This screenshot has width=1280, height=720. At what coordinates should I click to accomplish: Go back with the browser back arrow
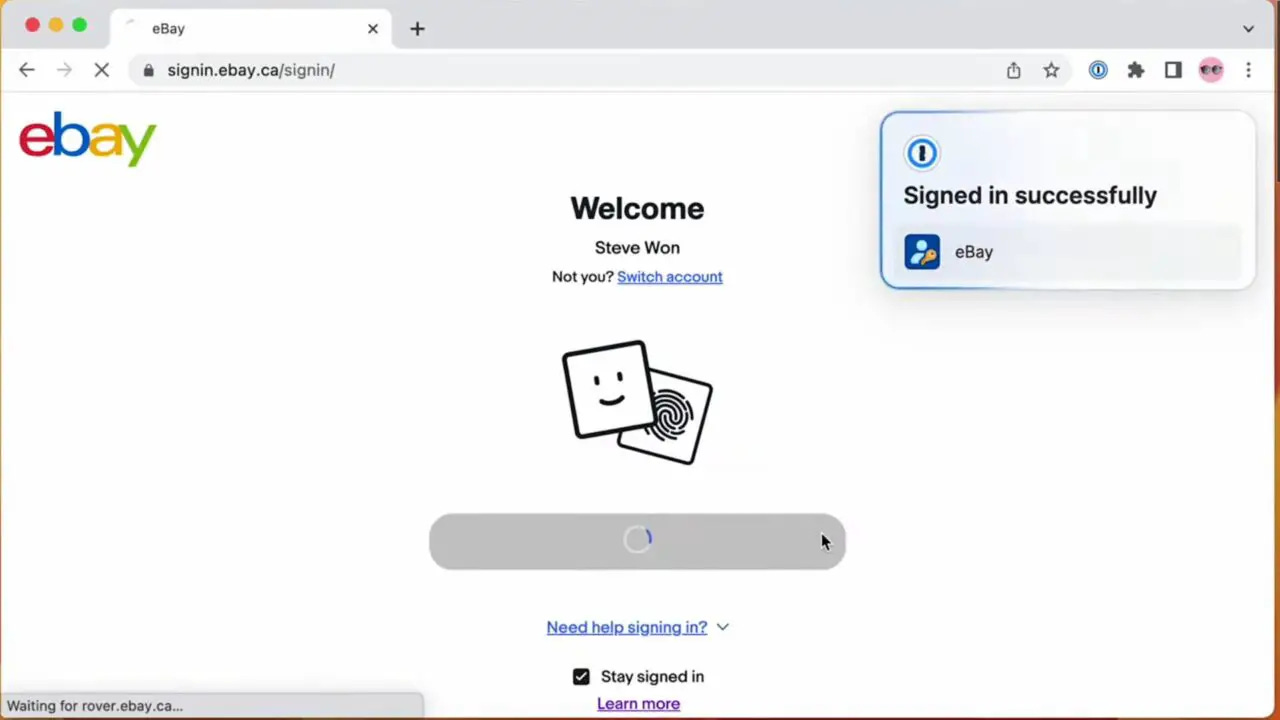(27, 70)
